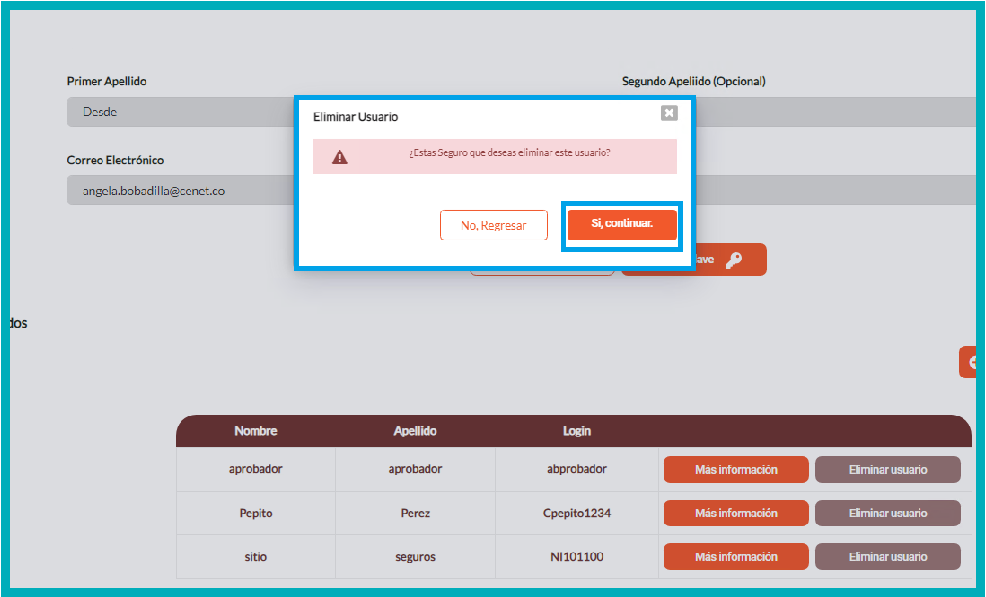Delete user NI101100 via Eliminar usuario
This screenshot has width=986, height=597.
[887, 557]
